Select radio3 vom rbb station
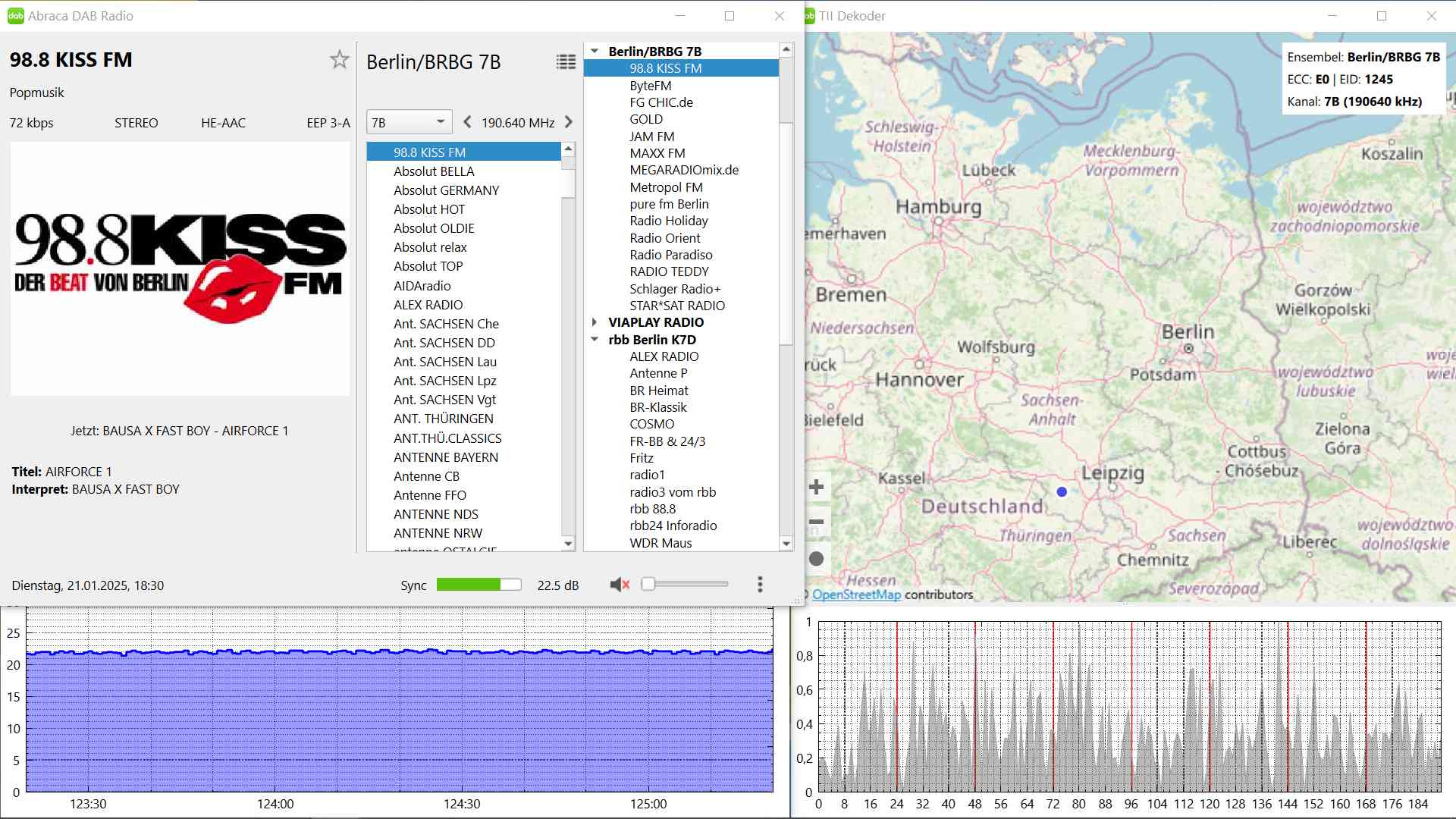 pyautogui.click(x=673, y=492)
